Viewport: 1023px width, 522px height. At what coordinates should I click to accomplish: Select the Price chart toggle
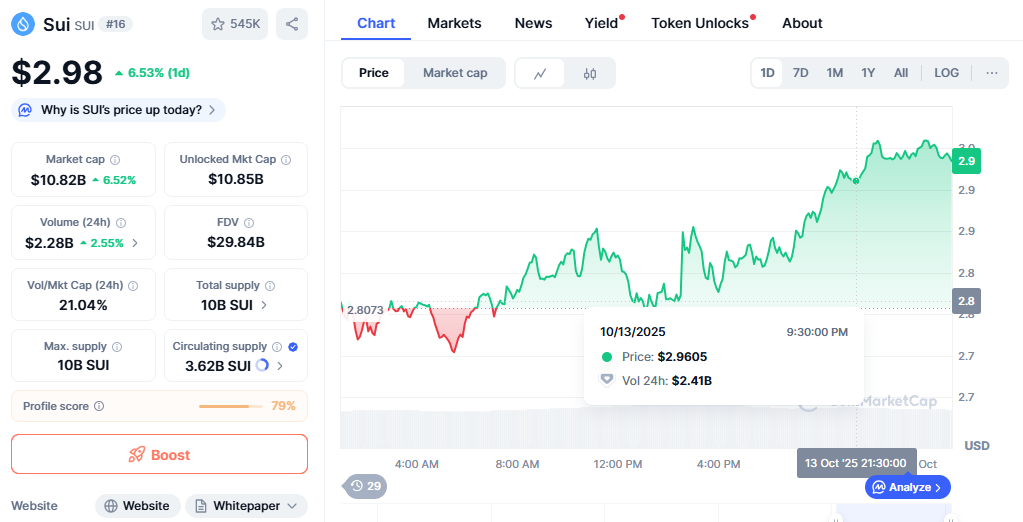tap(374, 73)
